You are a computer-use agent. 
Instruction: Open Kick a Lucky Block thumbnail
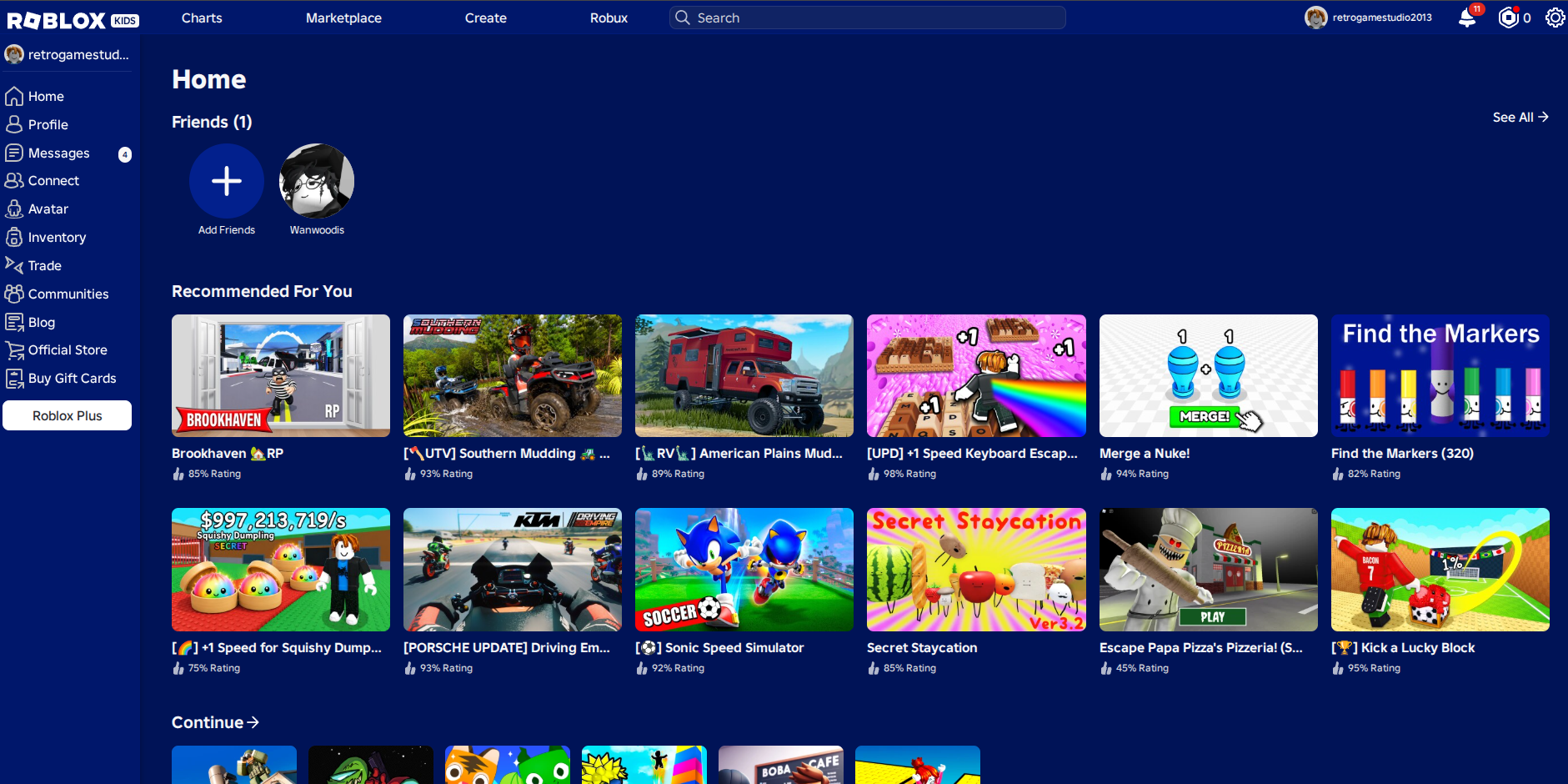(x=1440, y=570)
